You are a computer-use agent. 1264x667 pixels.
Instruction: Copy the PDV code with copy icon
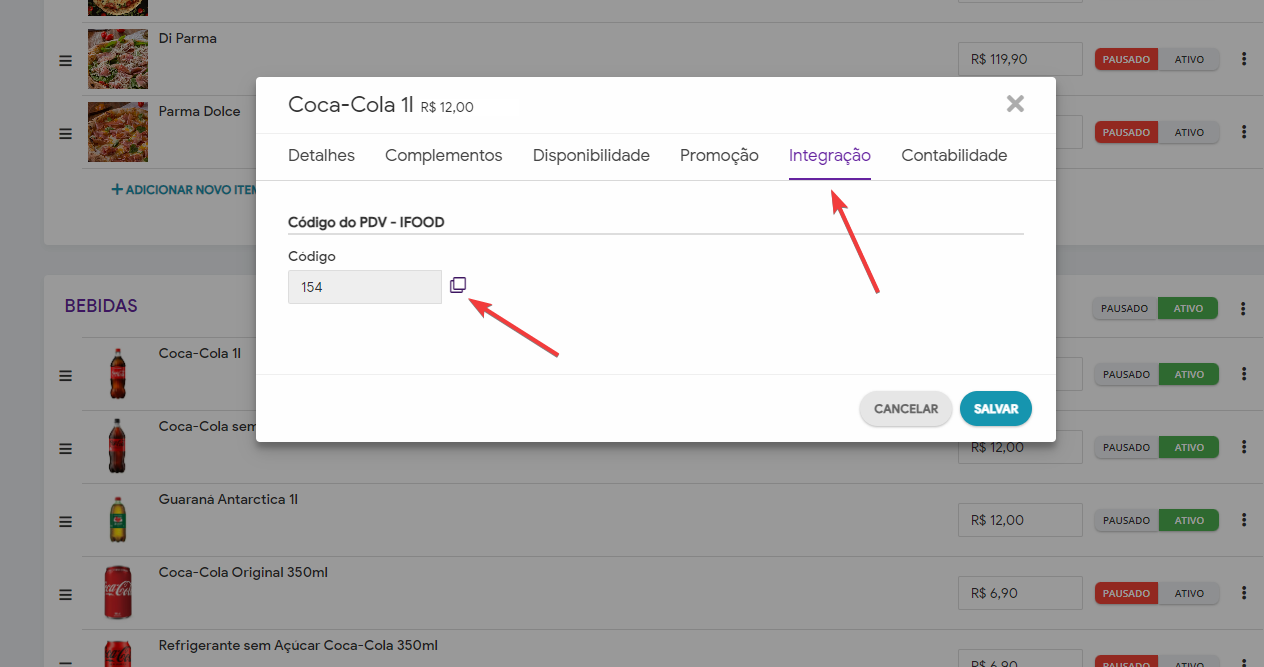tap(458, 285)
